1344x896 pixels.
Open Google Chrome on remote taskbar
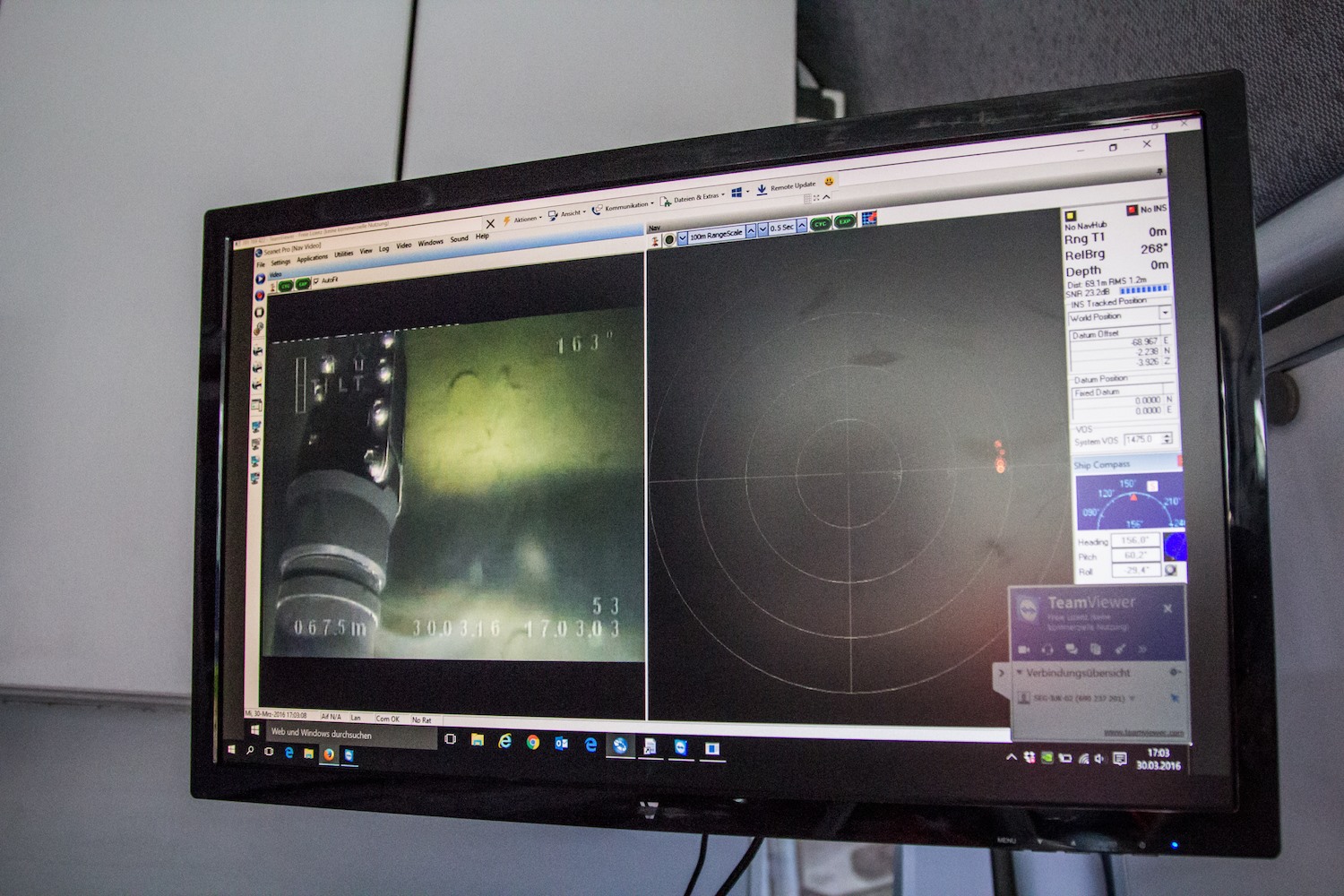[x=533, y=742]
